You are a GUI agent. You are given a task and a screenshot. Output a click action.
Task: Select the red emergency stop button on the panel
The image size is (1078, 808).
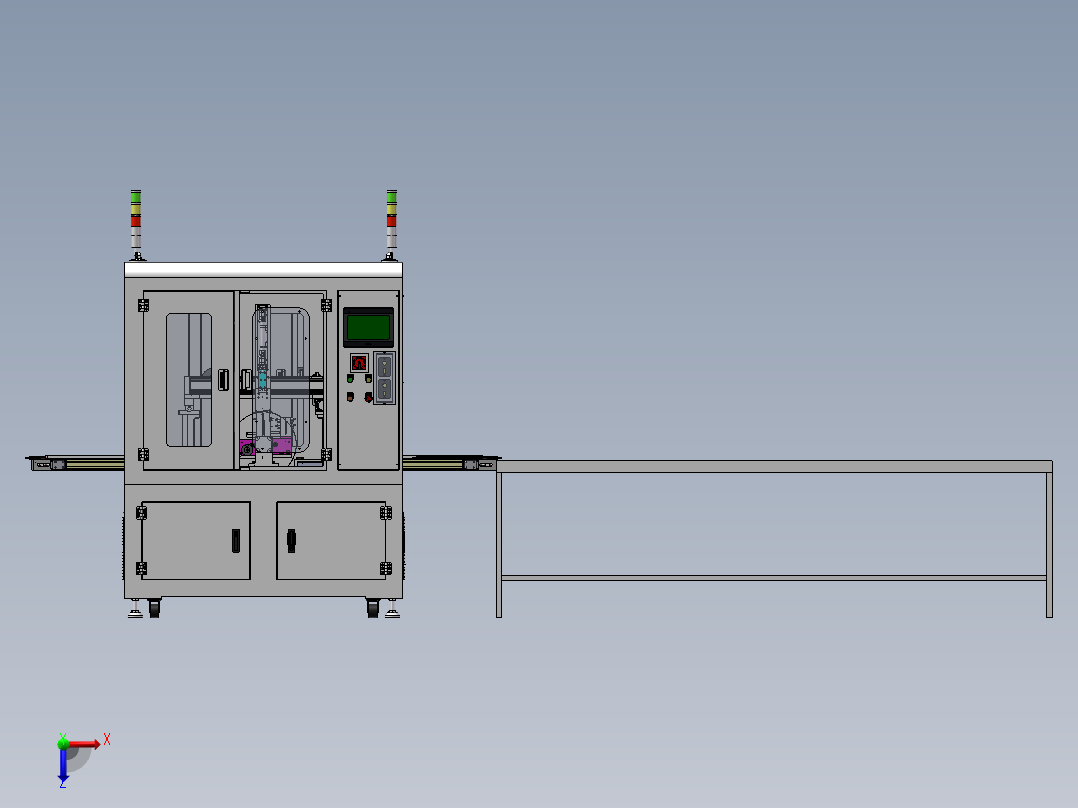pos(368,397)
